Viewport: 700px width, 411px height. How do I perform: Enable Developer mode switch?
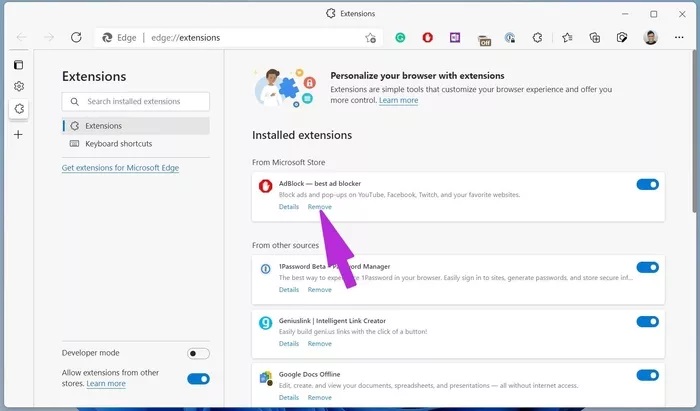[x=198, y=353]
